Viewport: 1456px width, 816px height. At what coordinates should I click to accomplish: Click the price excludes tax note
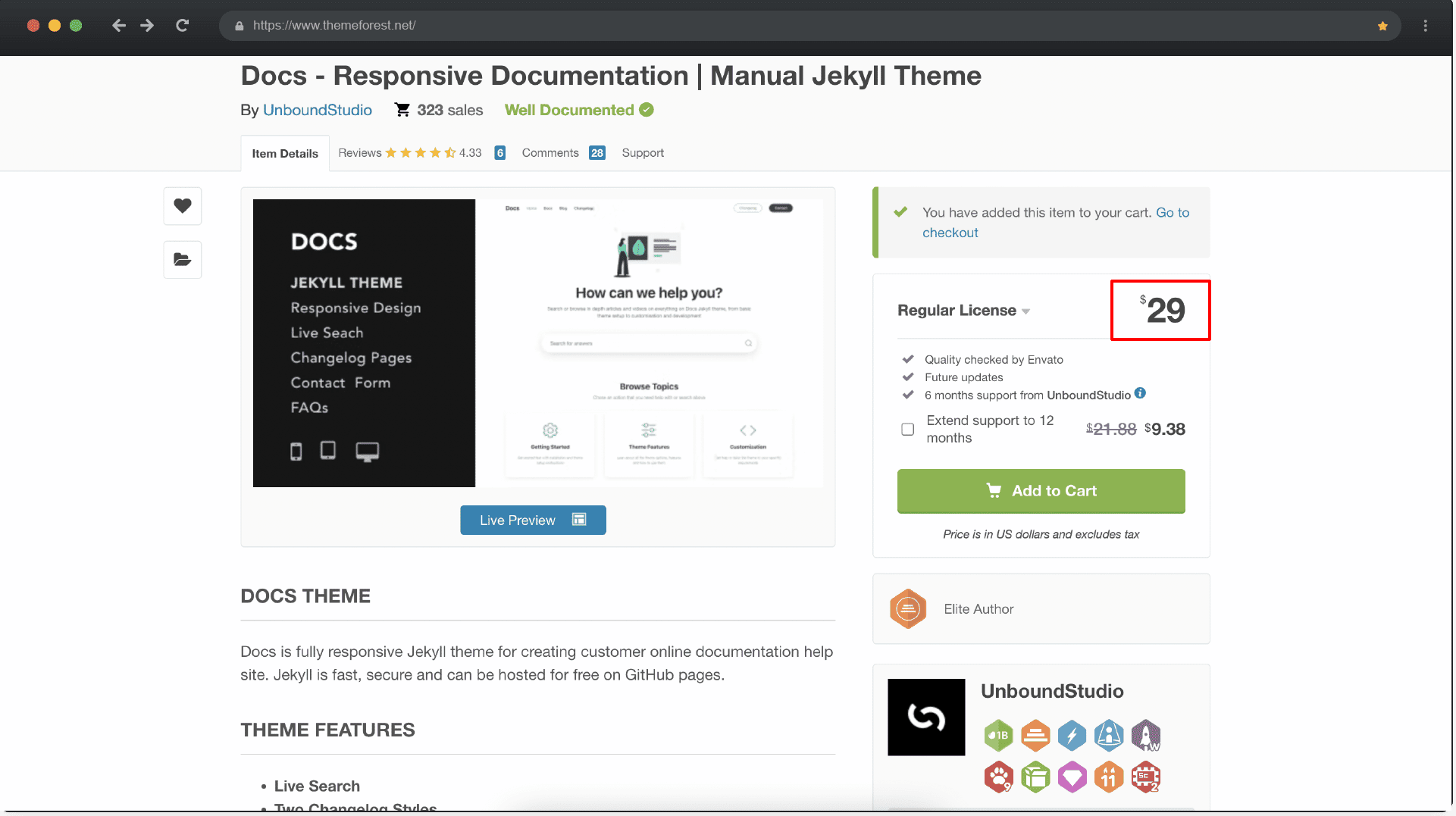tap(1041, 534)
